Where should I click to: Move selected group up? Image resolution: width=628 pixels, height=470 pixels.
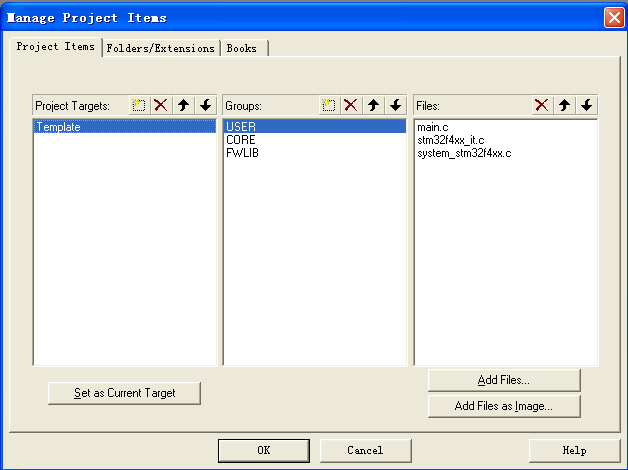[373, 105]
